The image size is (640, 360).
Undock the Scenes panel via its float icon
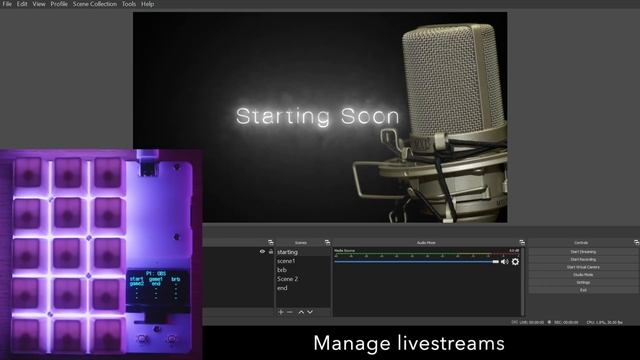tap(327, 242)
